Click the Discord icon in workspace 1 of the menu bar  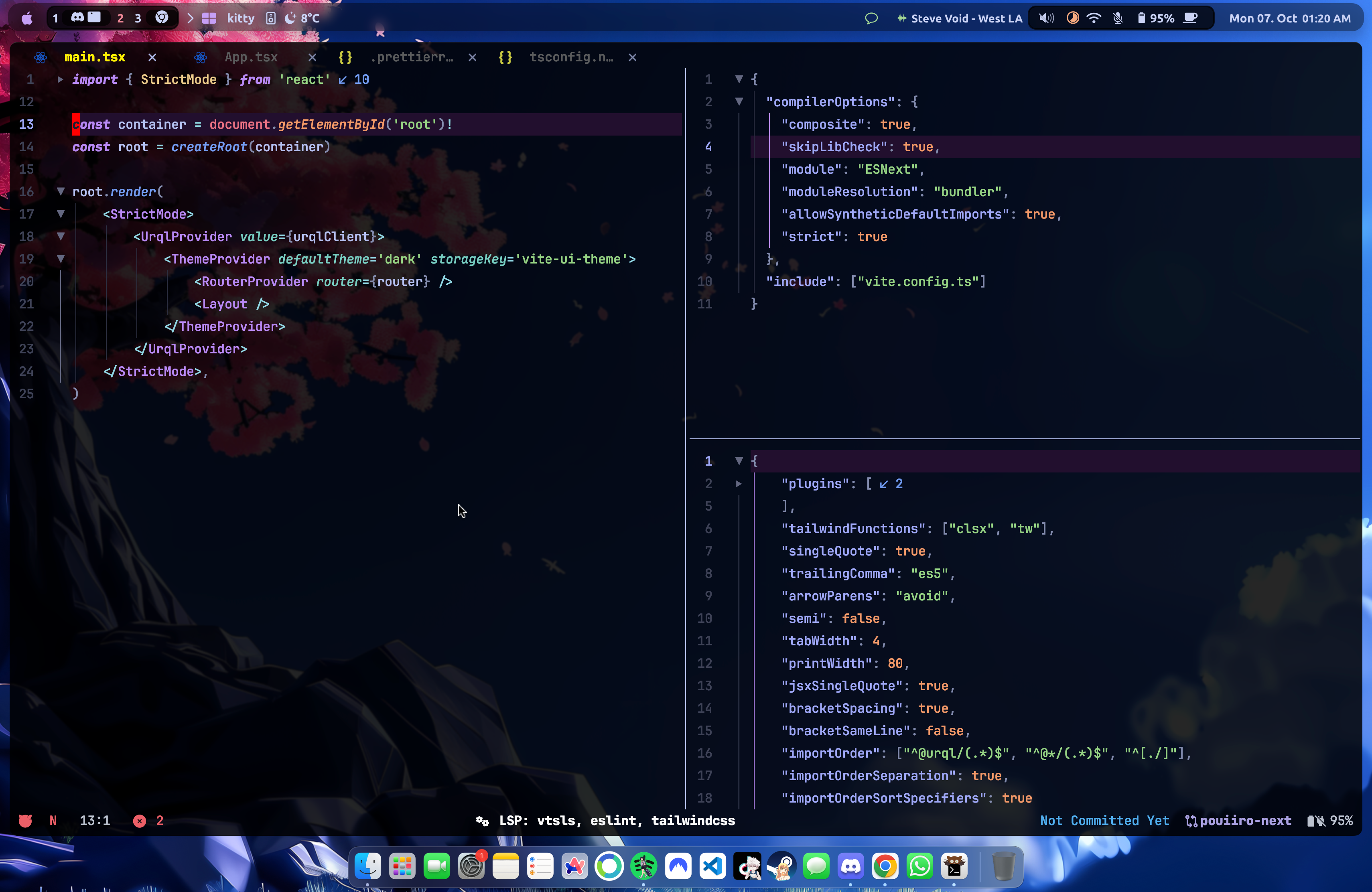[x=77, y=18]
